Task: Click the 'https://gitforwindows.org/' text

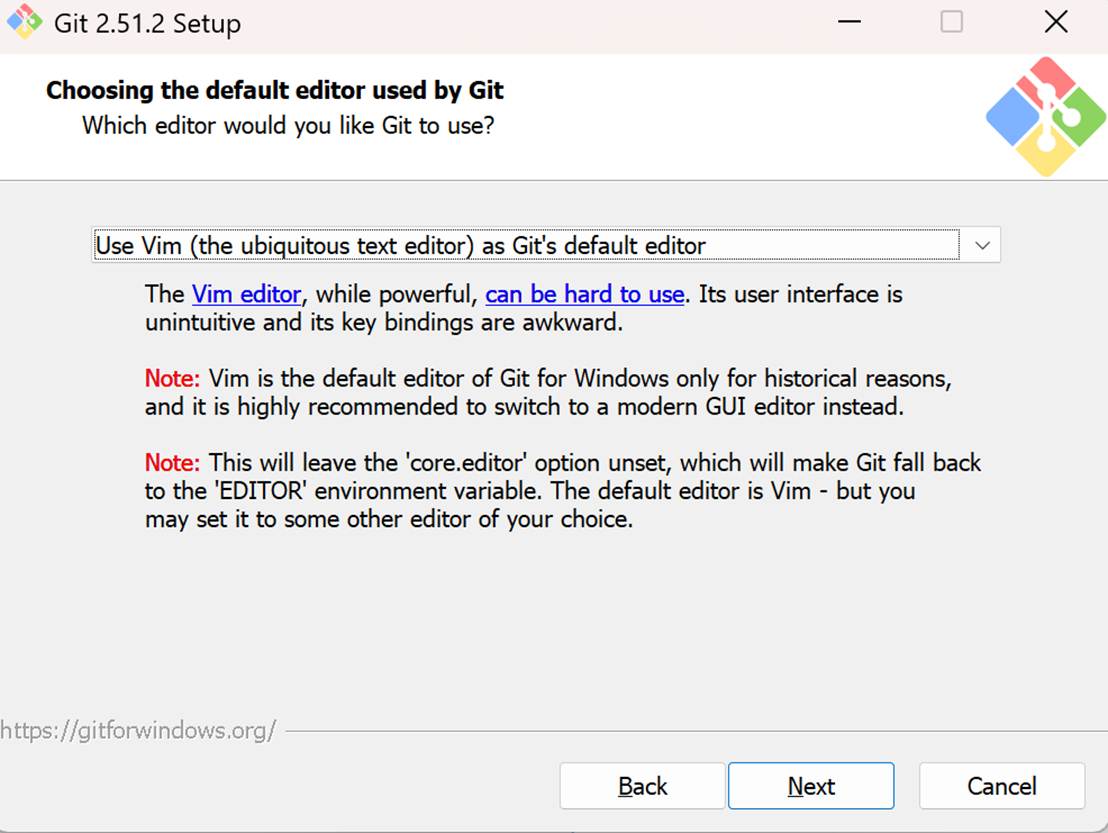Action: tap(138, 730)
